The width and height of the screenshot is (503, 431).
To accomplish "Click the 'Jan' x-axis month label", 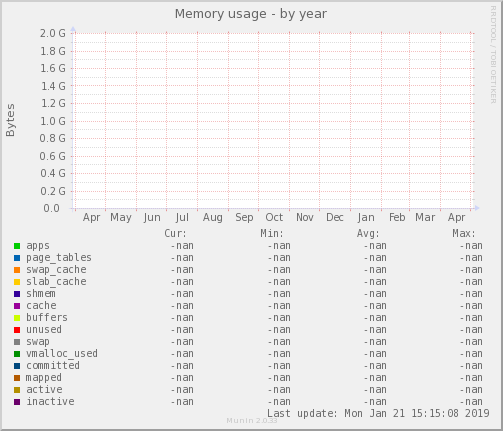I will [366, 218].
